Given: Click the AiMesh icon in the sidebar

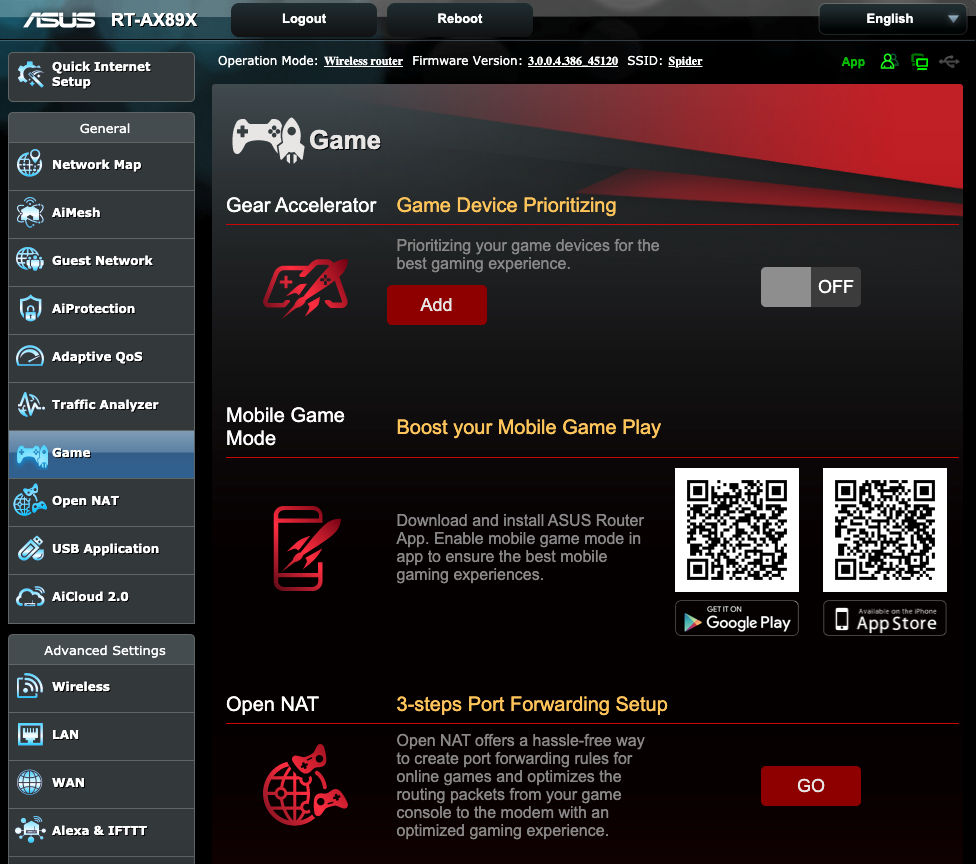Looking at the screenshot, I should [29, 212].
